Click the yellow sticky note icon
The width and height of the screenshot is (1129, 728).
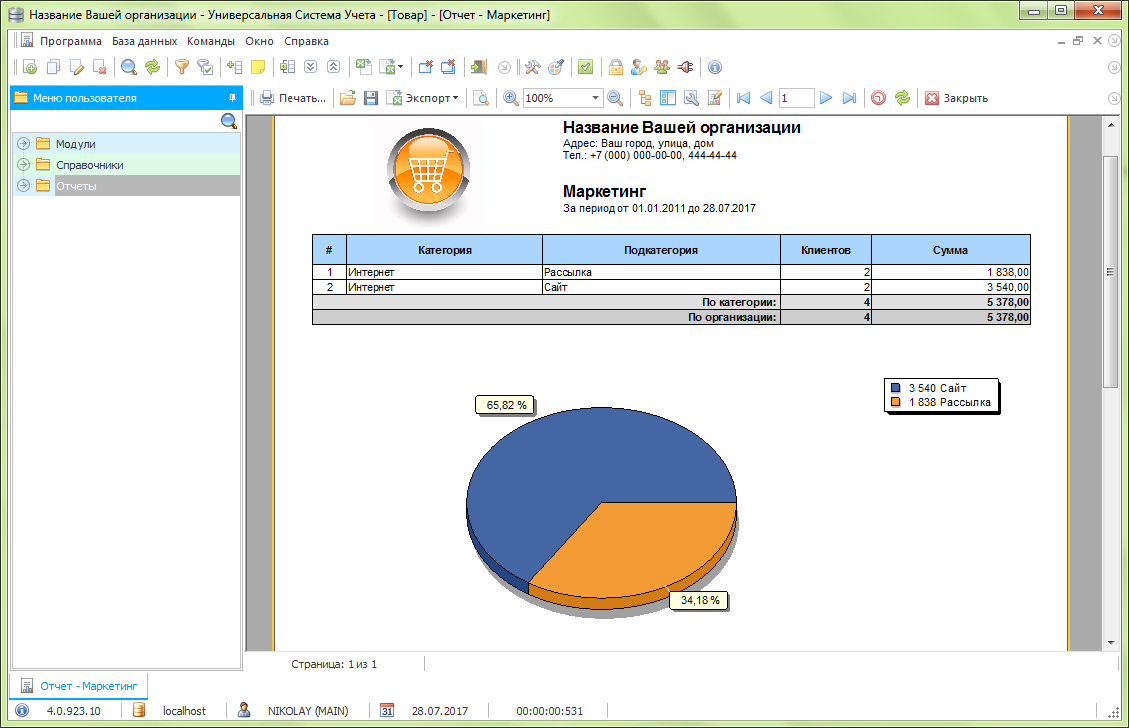pos(257,67)
